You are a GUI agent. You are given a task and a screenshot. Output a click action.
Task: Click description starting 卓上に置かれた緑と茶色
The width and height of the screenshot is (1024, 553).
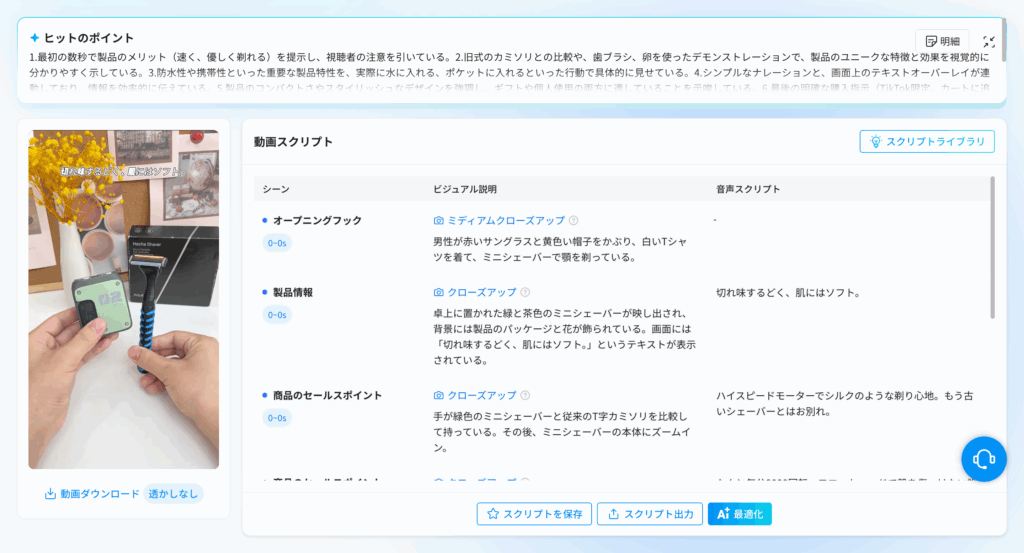click(x=564, y=336)
